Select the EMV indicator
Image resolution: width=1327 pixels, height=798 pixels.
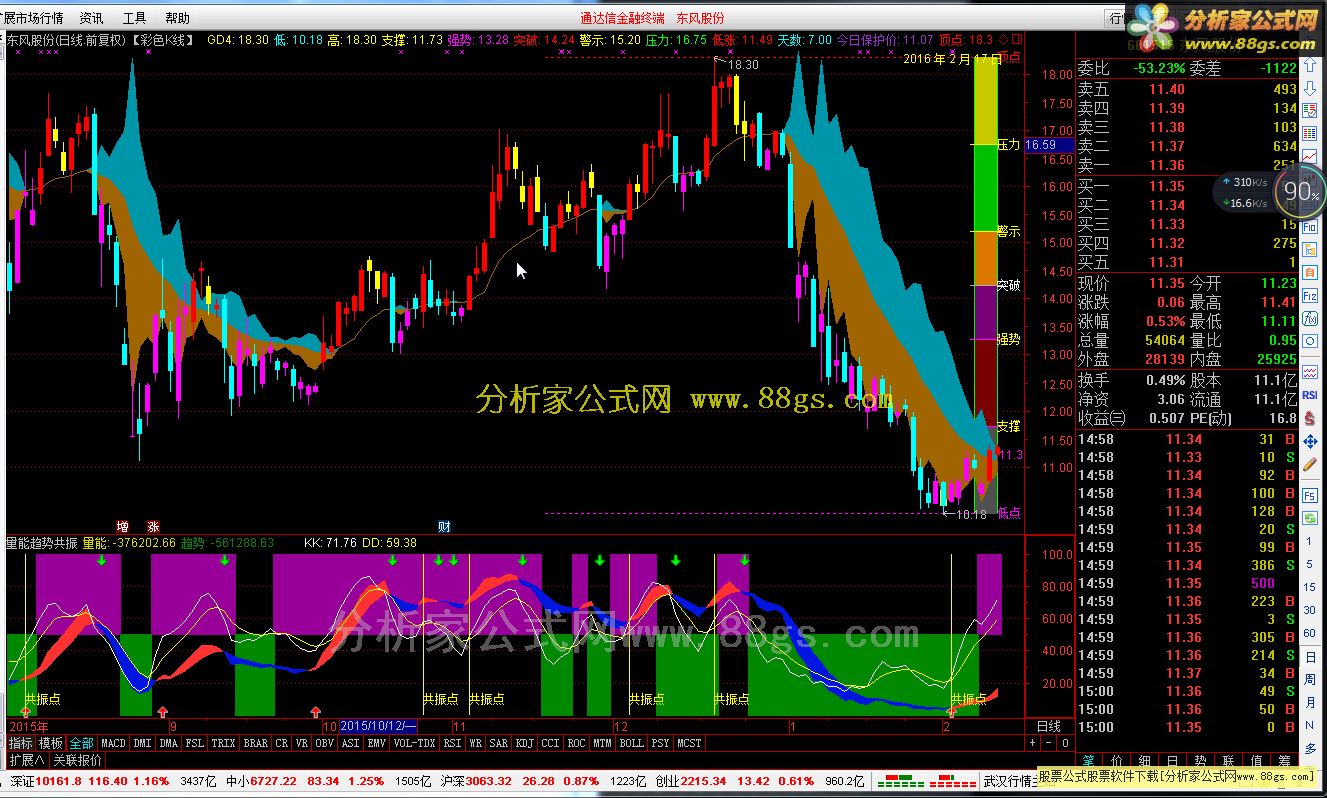[376, 743]
